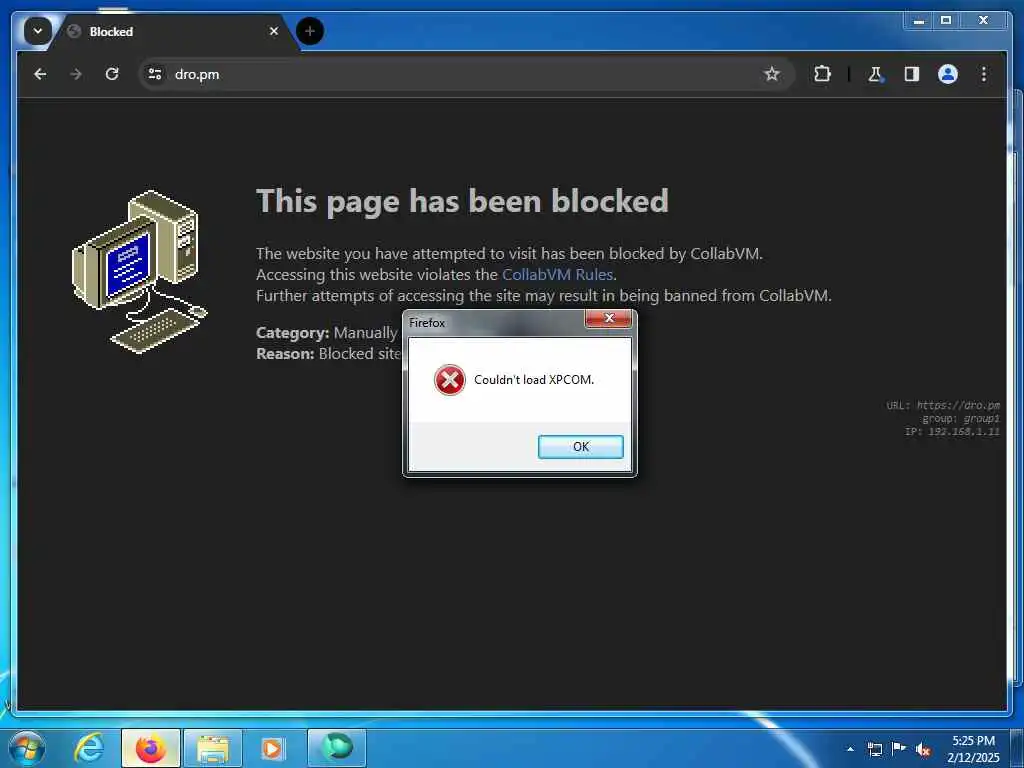Click the group: group1 text
This screenshot has height=768, width=1024.
[961, 419]
